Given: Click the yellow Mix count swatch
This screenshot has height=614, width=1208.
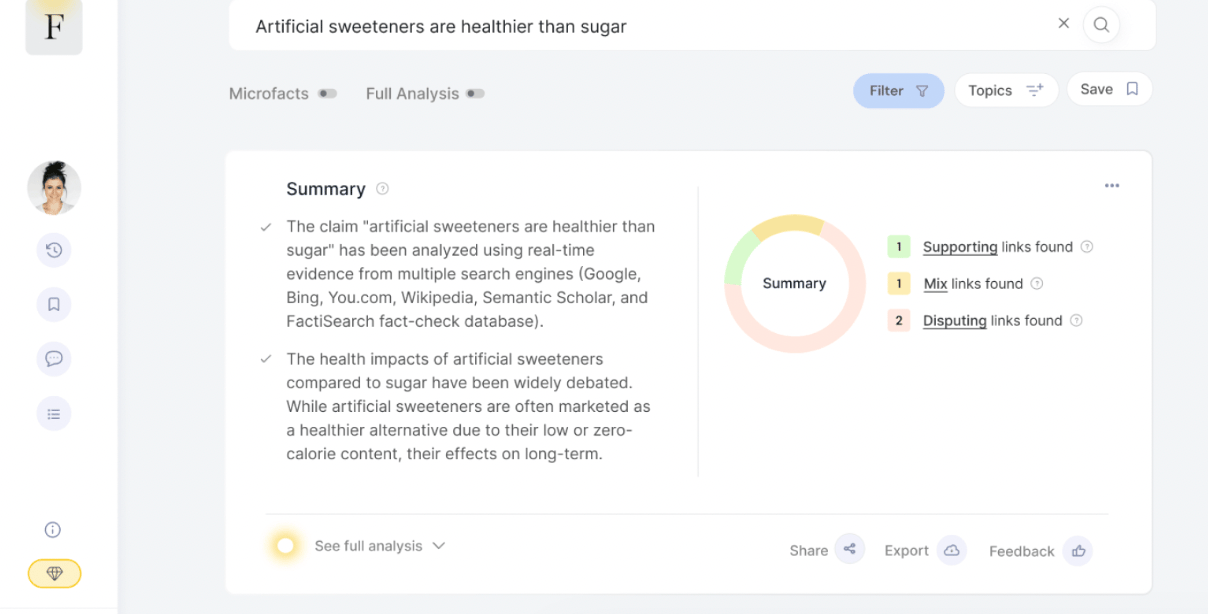Looking at the screenshot, I should pos(898,284).
